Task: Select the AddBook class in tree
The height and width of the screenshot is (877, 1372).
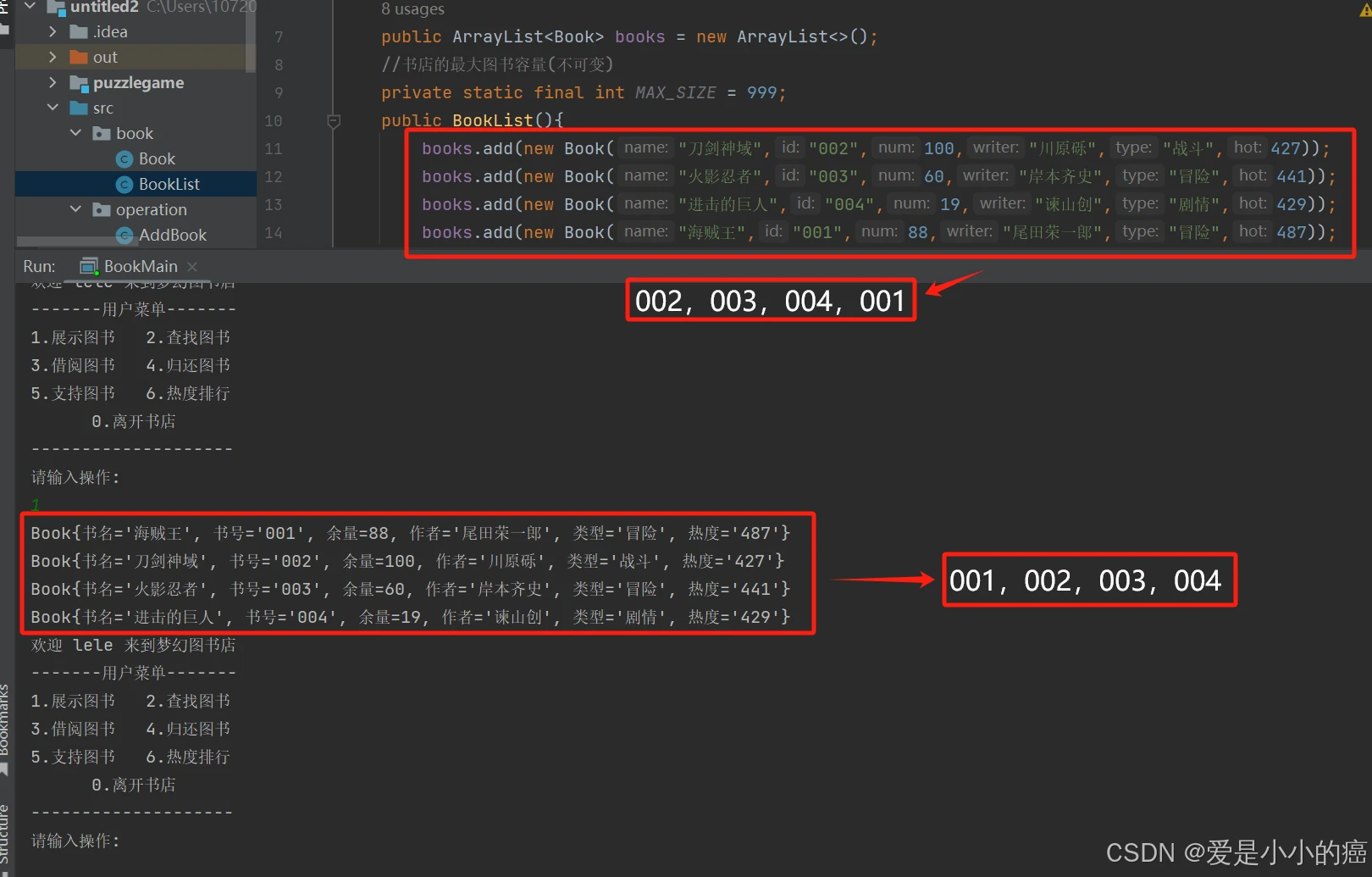Action: [173, 235]
